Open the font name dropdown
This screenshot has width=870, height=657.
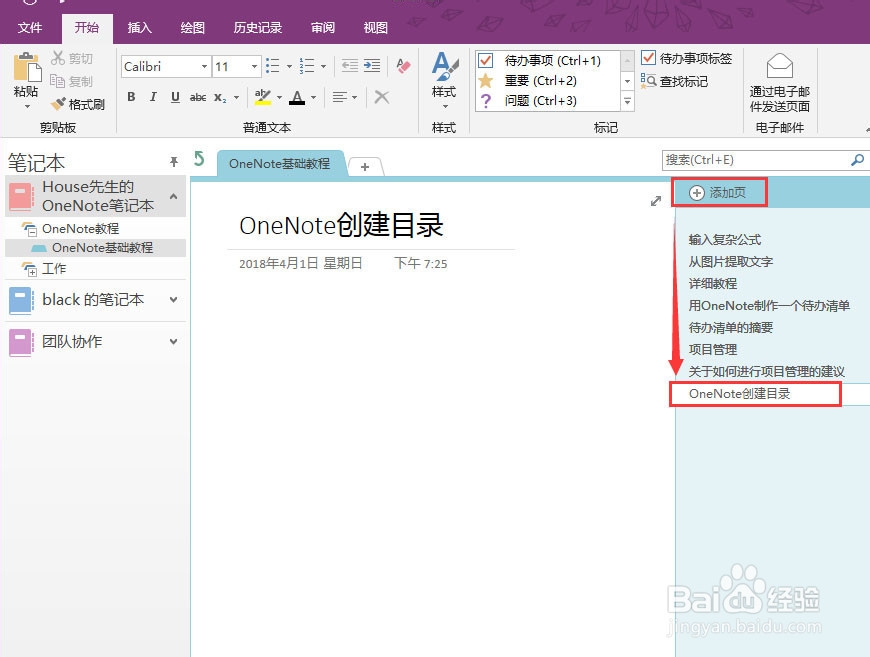point(204,67)
